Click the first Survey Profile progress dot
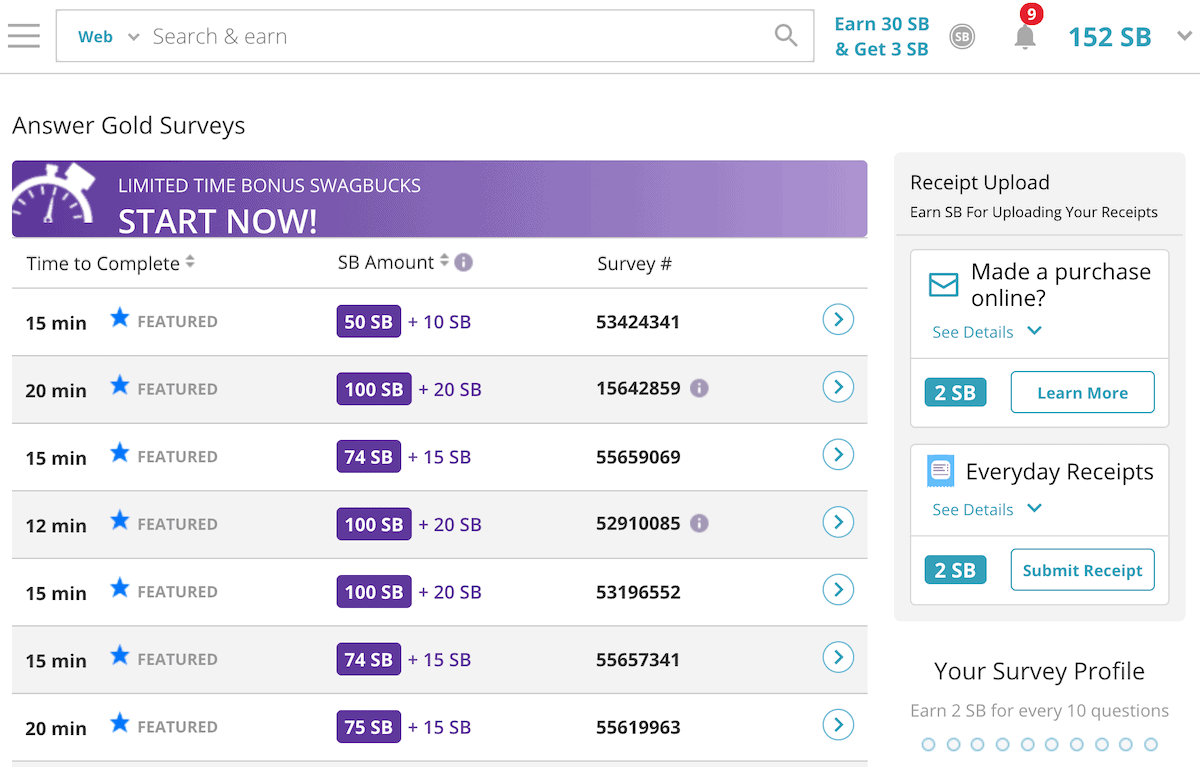Screen dimensions: 1200x767 pyautogui.click(x=928, y=744)
